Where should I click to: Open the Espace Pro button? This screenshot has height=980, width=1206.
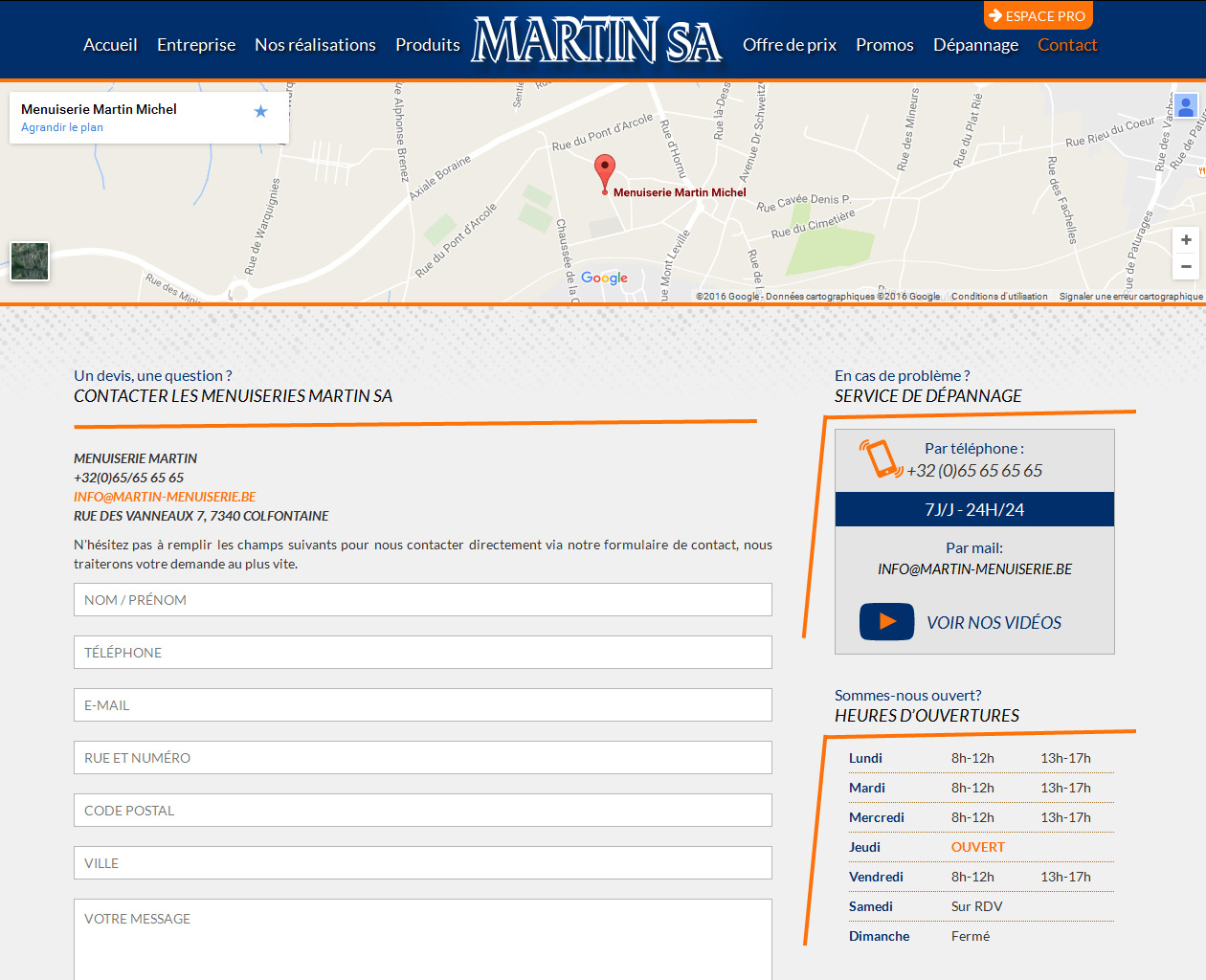1038,15
